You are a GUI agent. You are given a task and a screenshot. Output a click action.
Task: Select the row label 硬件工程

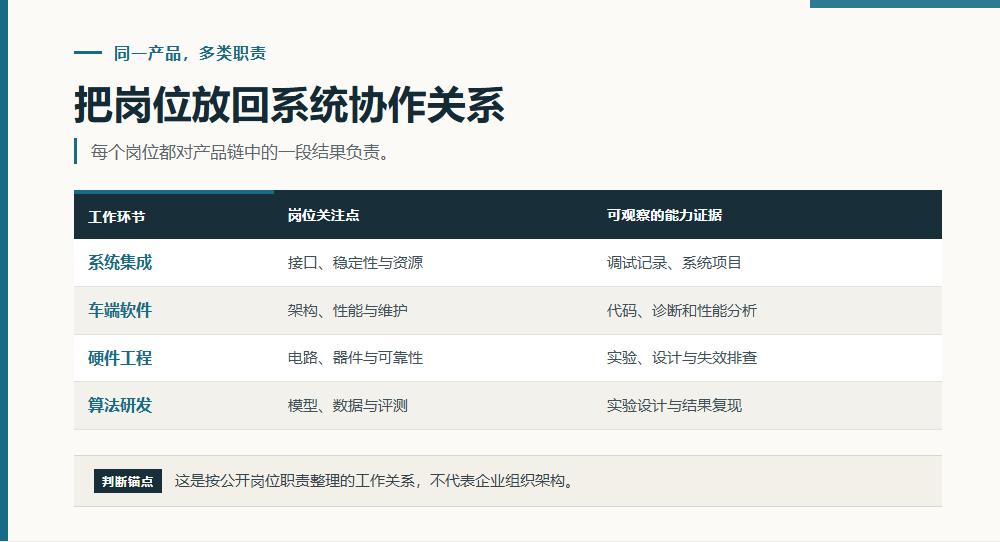pyautogui.click(x=120, y=358)
